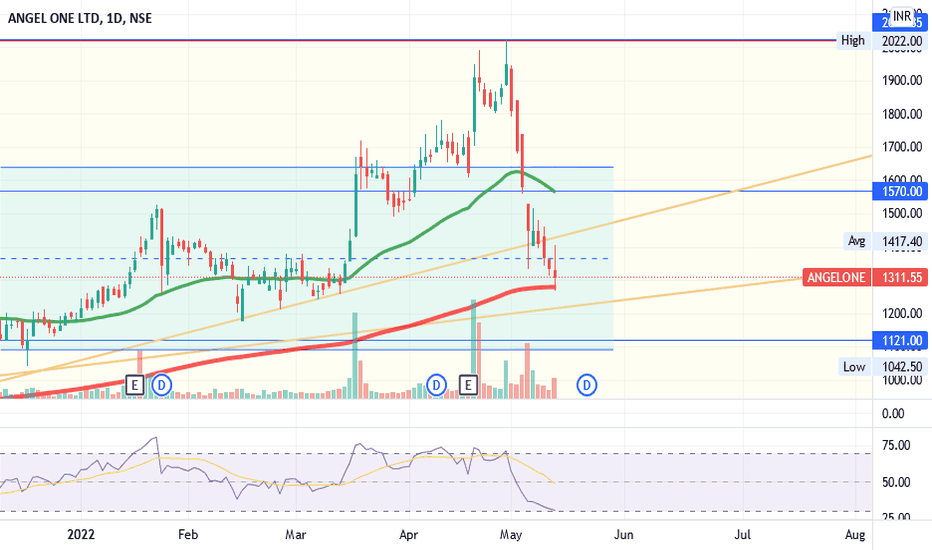
Task: Click the 1900.00 price axis value
Action: (902, 80)
